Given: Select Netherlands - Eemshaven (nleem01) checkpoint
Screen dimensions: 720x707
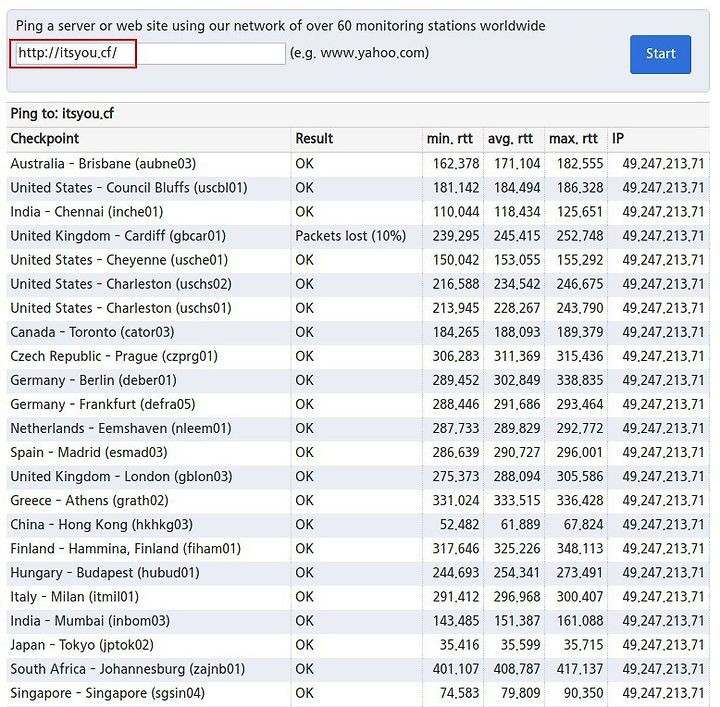Looking at the screenshot, I should (121, 428).
